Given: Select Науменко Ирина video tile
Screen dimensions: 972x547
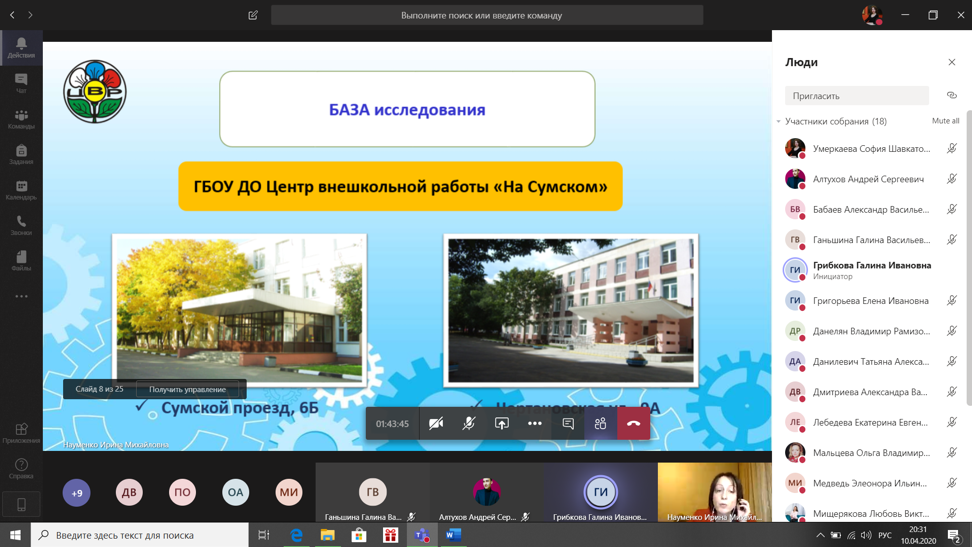Looking at the screenshot, I should [714, 492].
